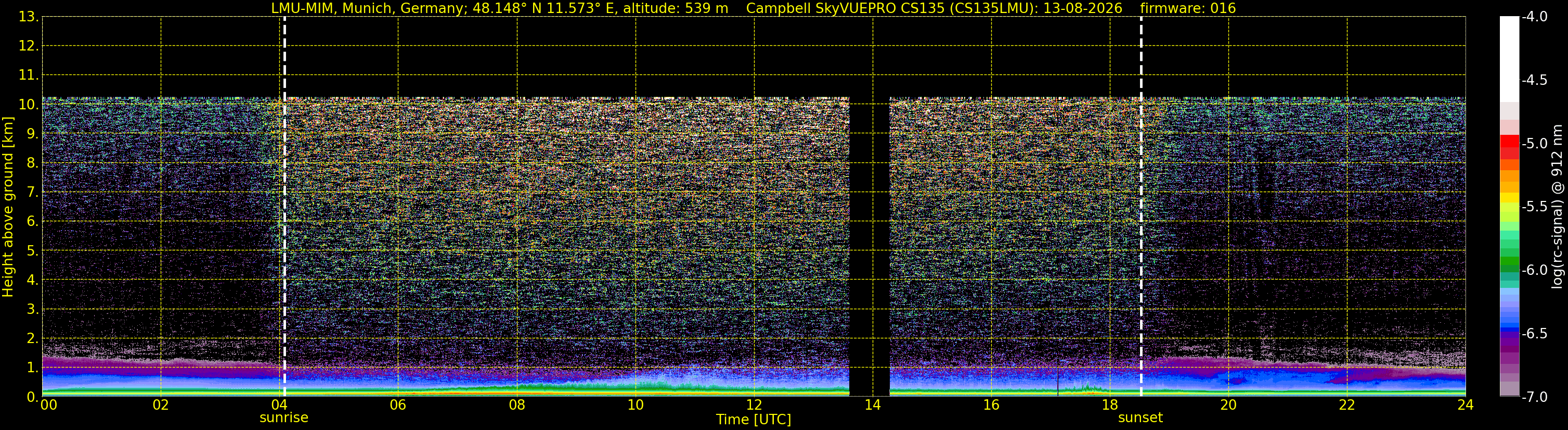
Task: Click the 'Height above ground [km]' axis title
Action: [8, 207]
